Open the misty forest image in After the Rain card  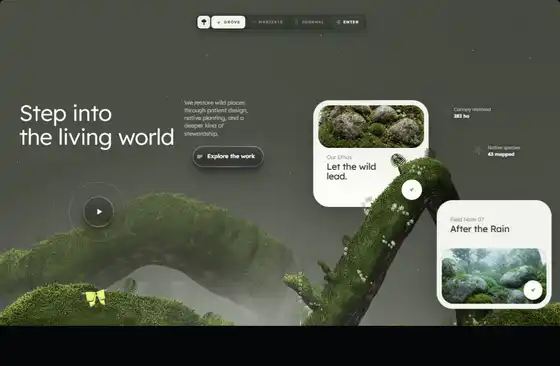pyautogui.click(x=494, y=276)
